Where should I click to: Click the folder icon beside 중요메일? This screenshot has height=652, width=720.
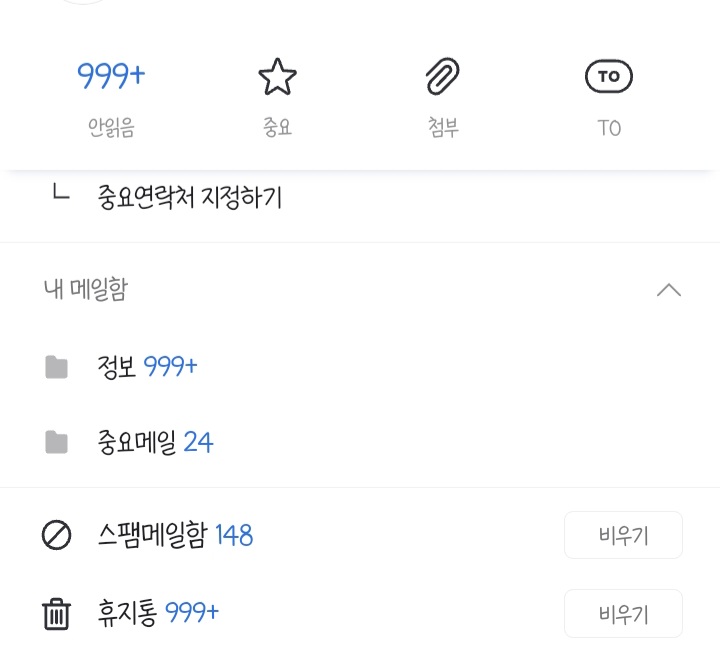(57, 442)
